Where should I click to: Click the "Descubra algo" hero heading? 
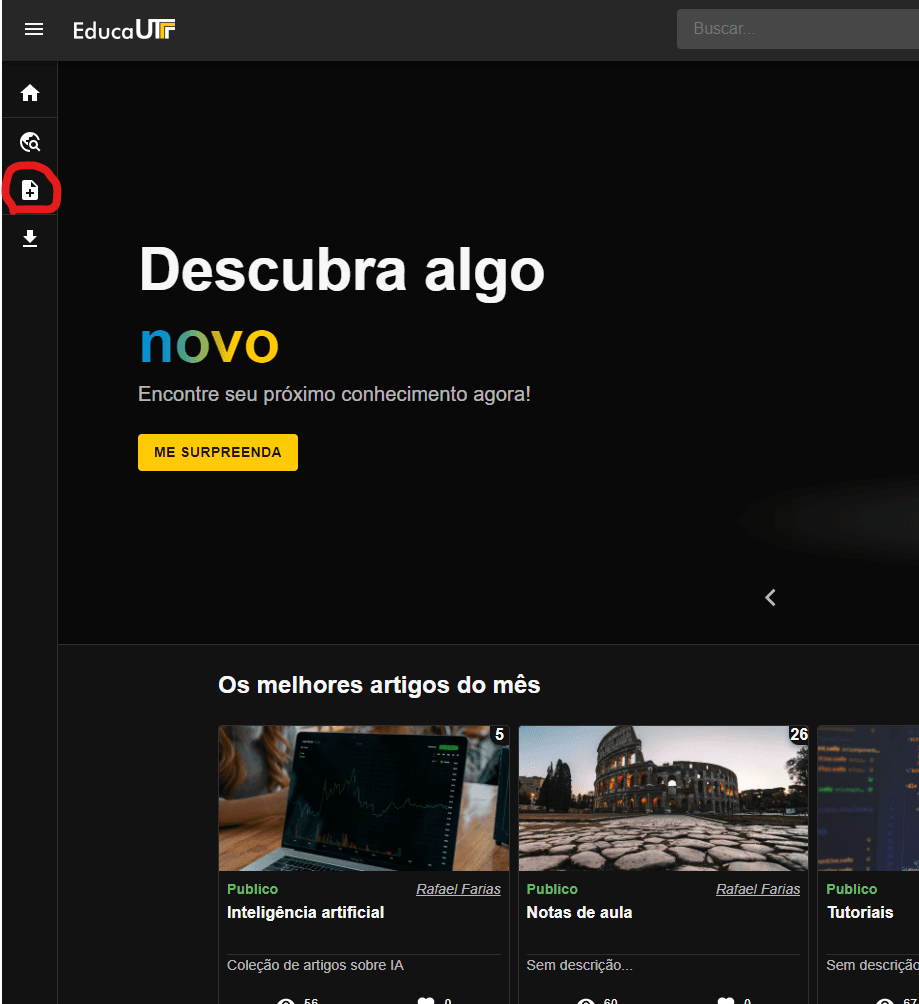[x=342, y=271]
